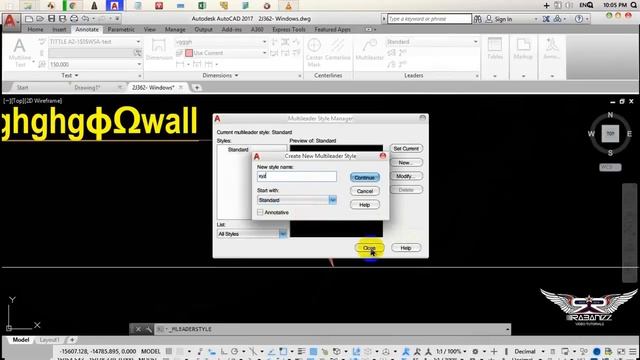Image resolution: width=640 pixels, height=360 pixels.
Task: Switch to the Manage ribbon tab
Action: tap(175, 29)
